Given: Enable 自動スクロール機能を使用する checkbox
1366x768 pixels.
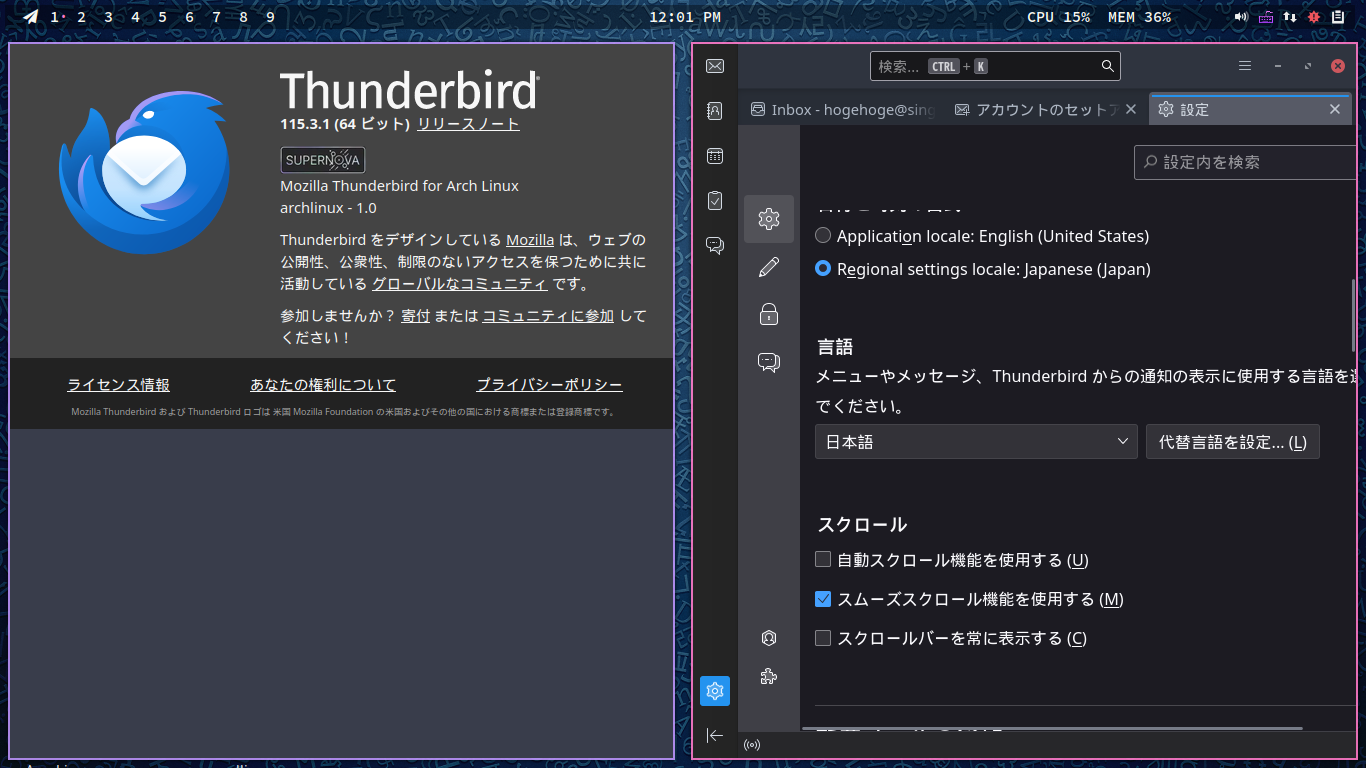Looking at the screenshot, I should coord(823,559).
